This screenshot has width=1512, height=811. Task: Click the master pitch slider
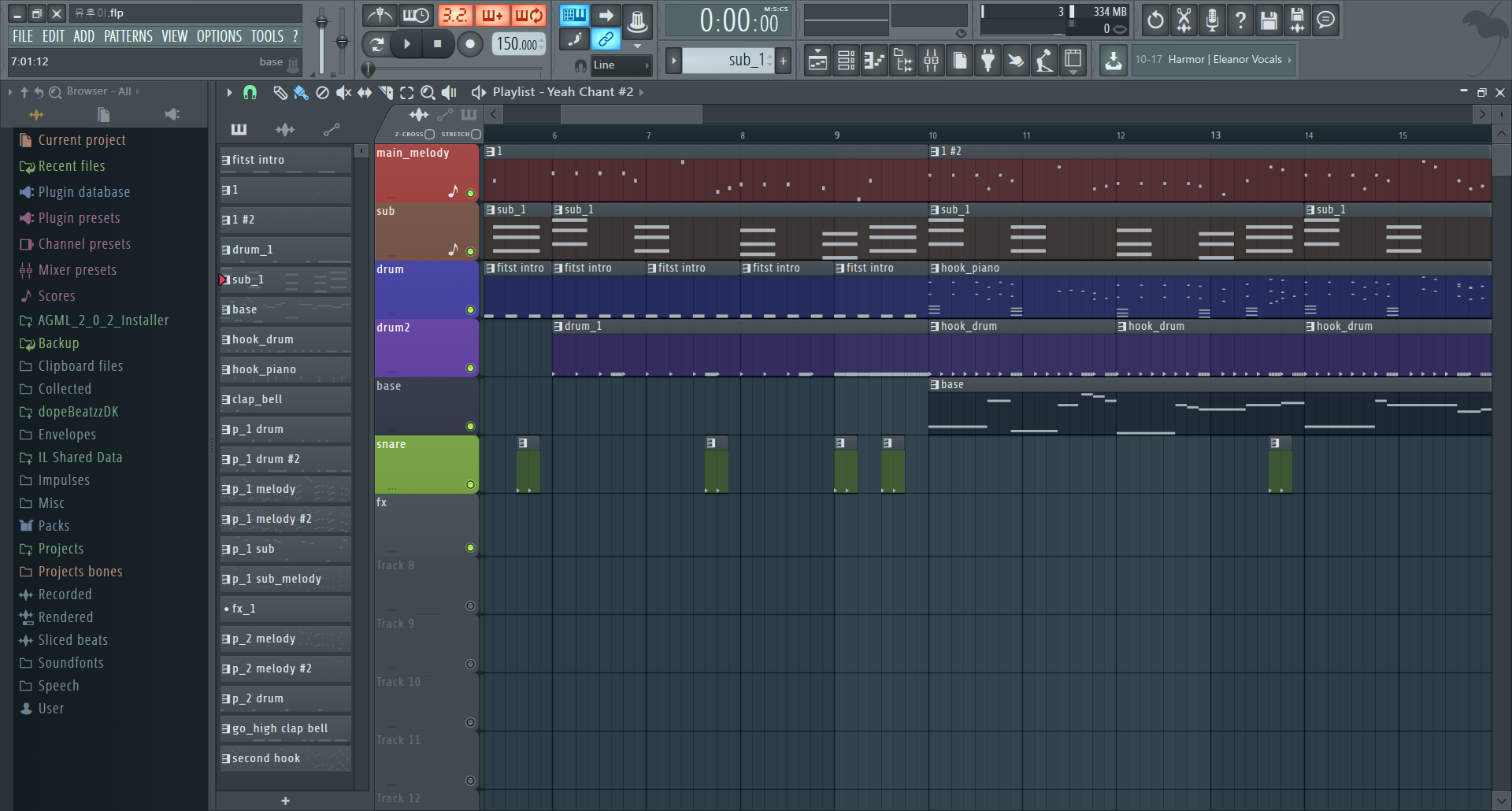tap(342, 41)
